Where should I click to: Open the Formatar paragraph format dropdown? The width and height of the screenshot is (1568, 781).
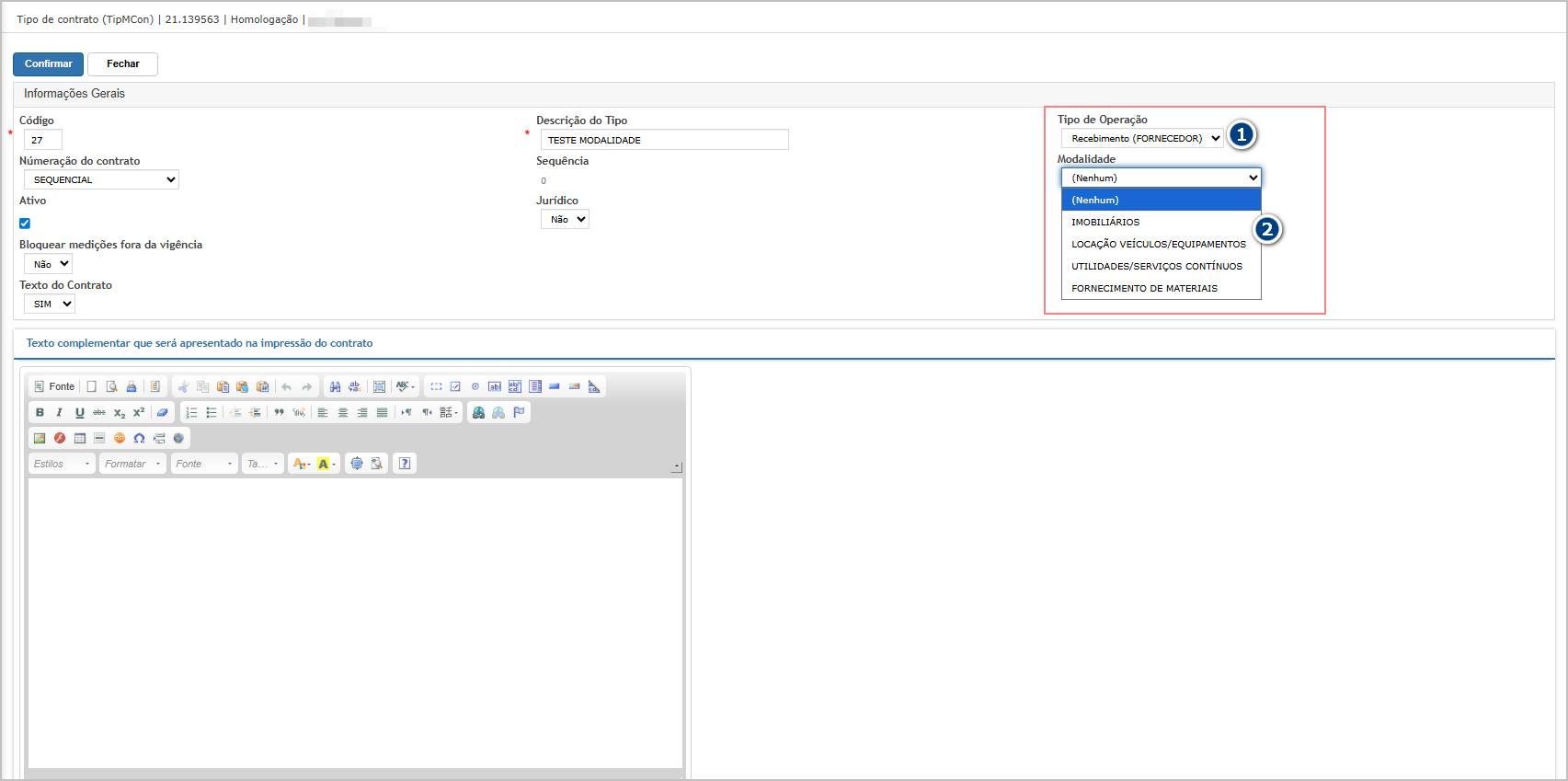(133, 464)
